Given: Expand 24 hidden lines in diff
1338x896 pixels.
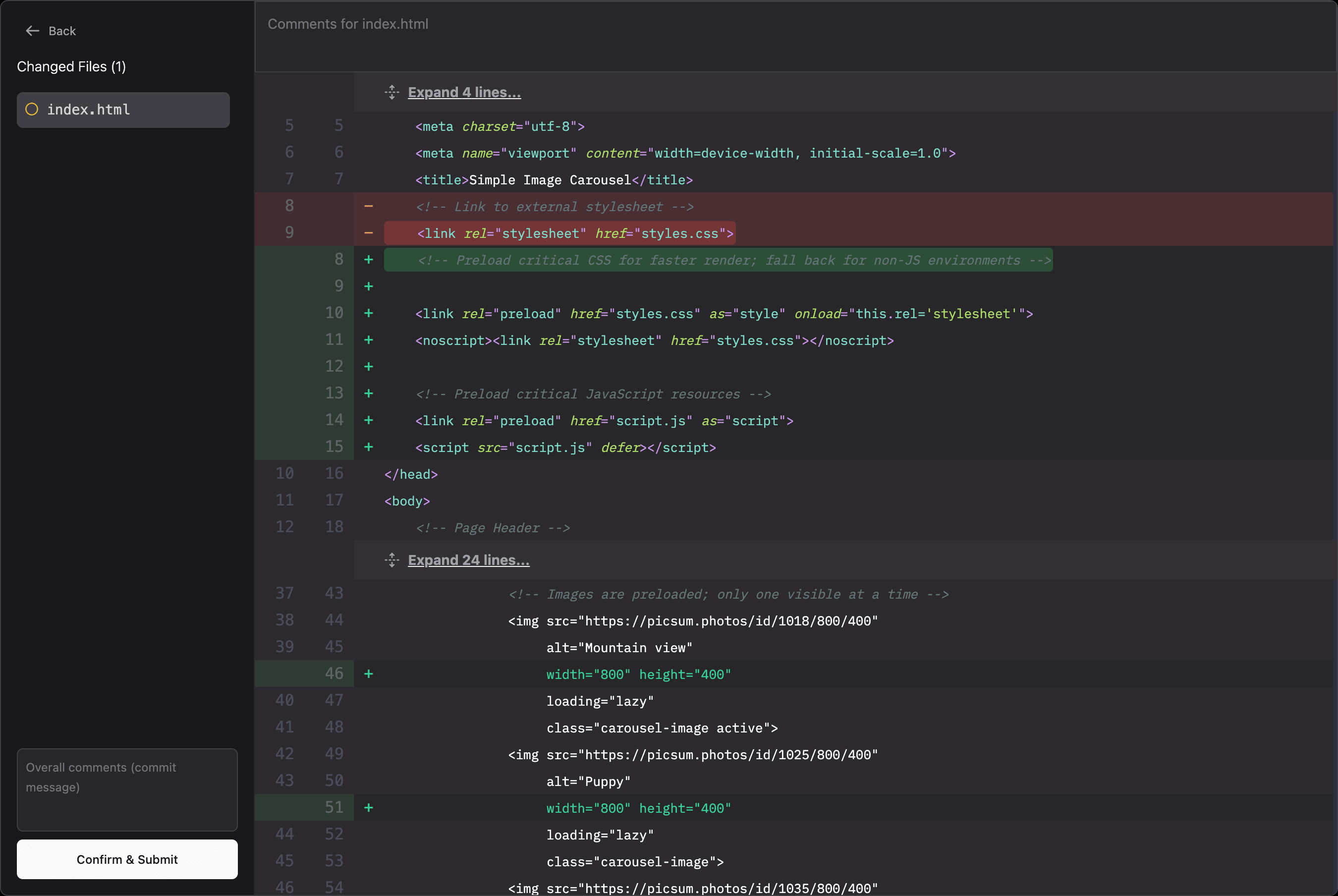Looking at the screenshot, I should coord(468,560).
